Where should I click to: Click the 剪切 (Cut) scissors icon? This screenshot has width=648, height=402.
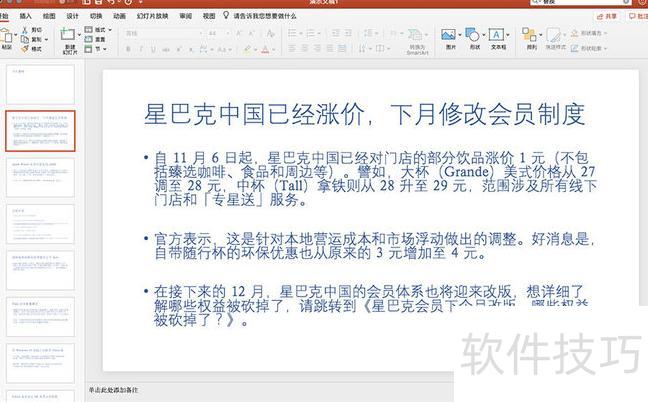[x=25, y=30]
